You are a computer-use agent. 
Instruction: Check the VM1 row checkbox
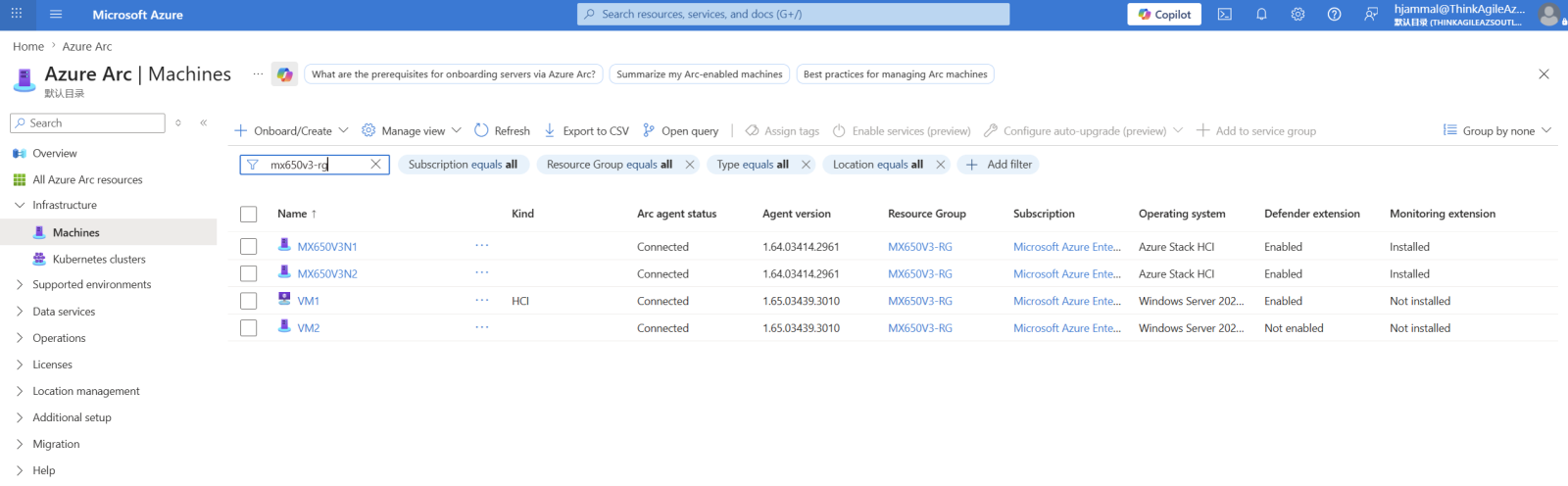[x=249, y=301]
